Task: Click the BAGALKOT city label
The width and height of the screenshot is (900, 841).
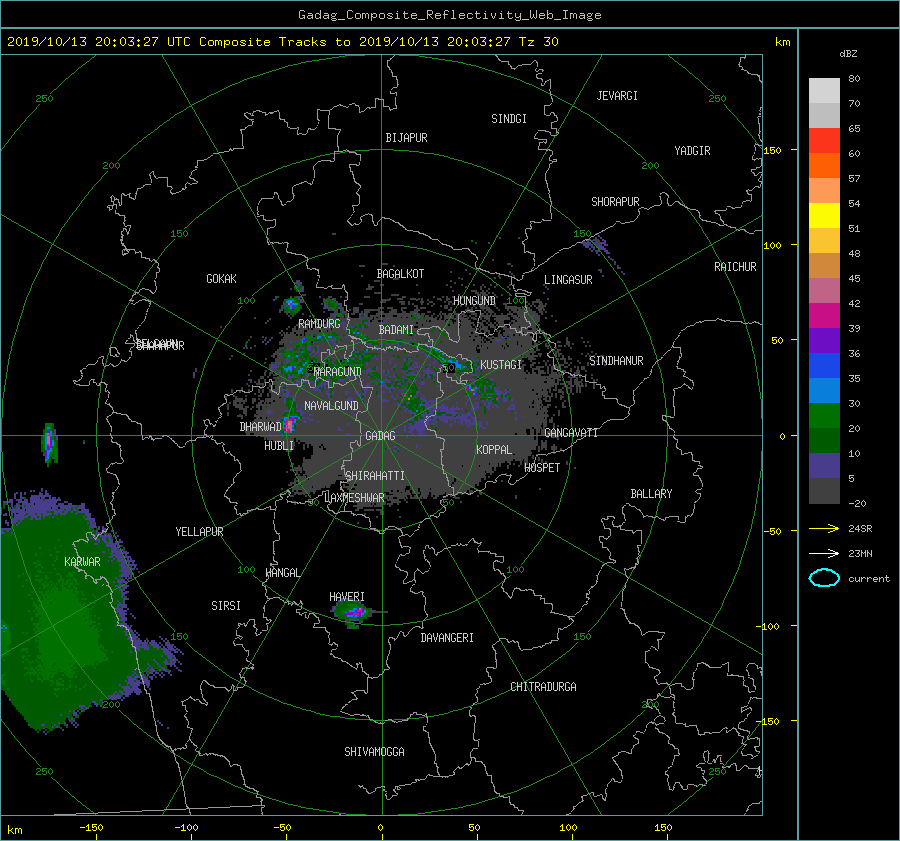Action: point(400,274)
